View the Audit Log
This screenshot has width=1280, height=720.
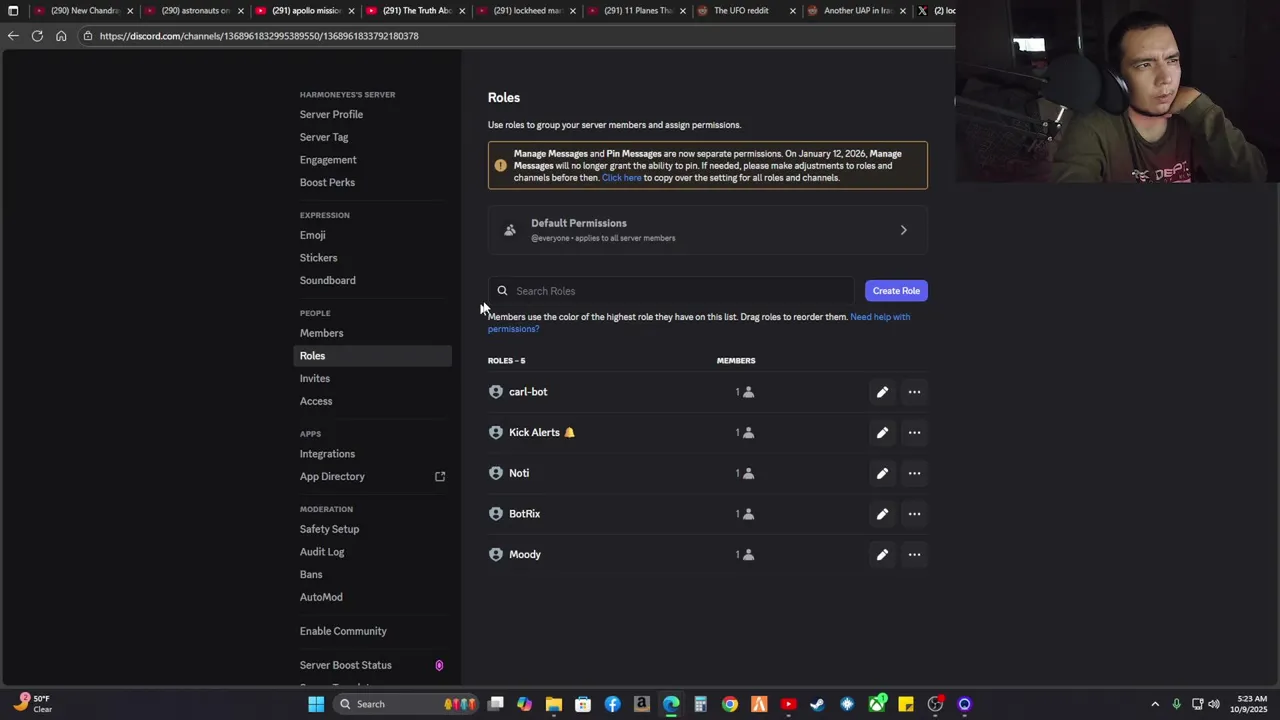point(322,552)
